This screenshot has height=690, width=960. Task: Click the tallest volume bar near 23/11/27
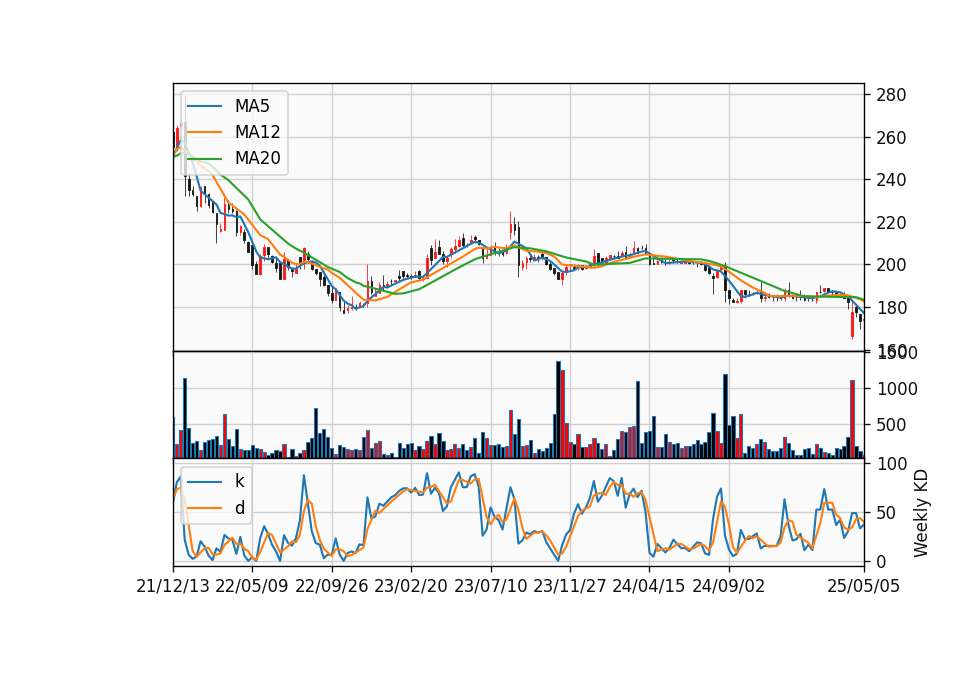pyautogui.click(x=558, y=410)
